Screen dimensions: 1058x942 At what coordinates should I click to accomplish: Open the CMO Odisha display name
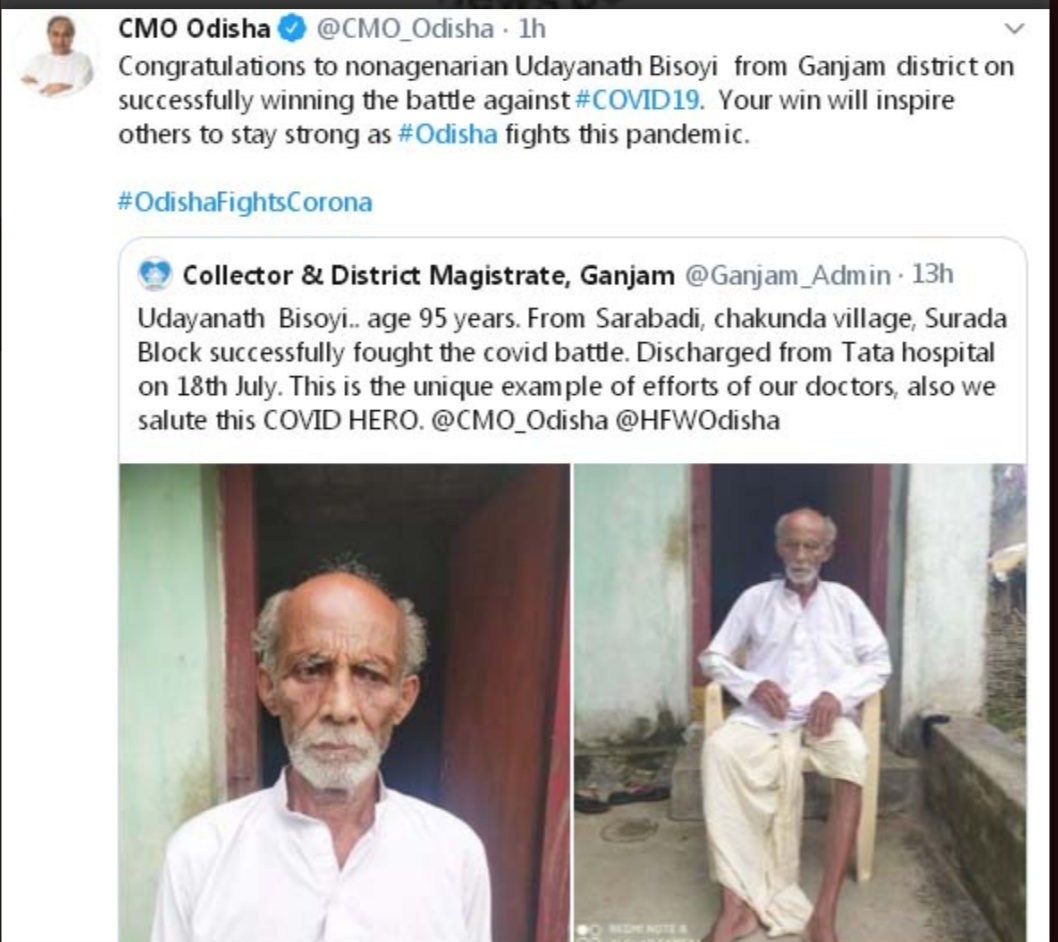[194, 29]
